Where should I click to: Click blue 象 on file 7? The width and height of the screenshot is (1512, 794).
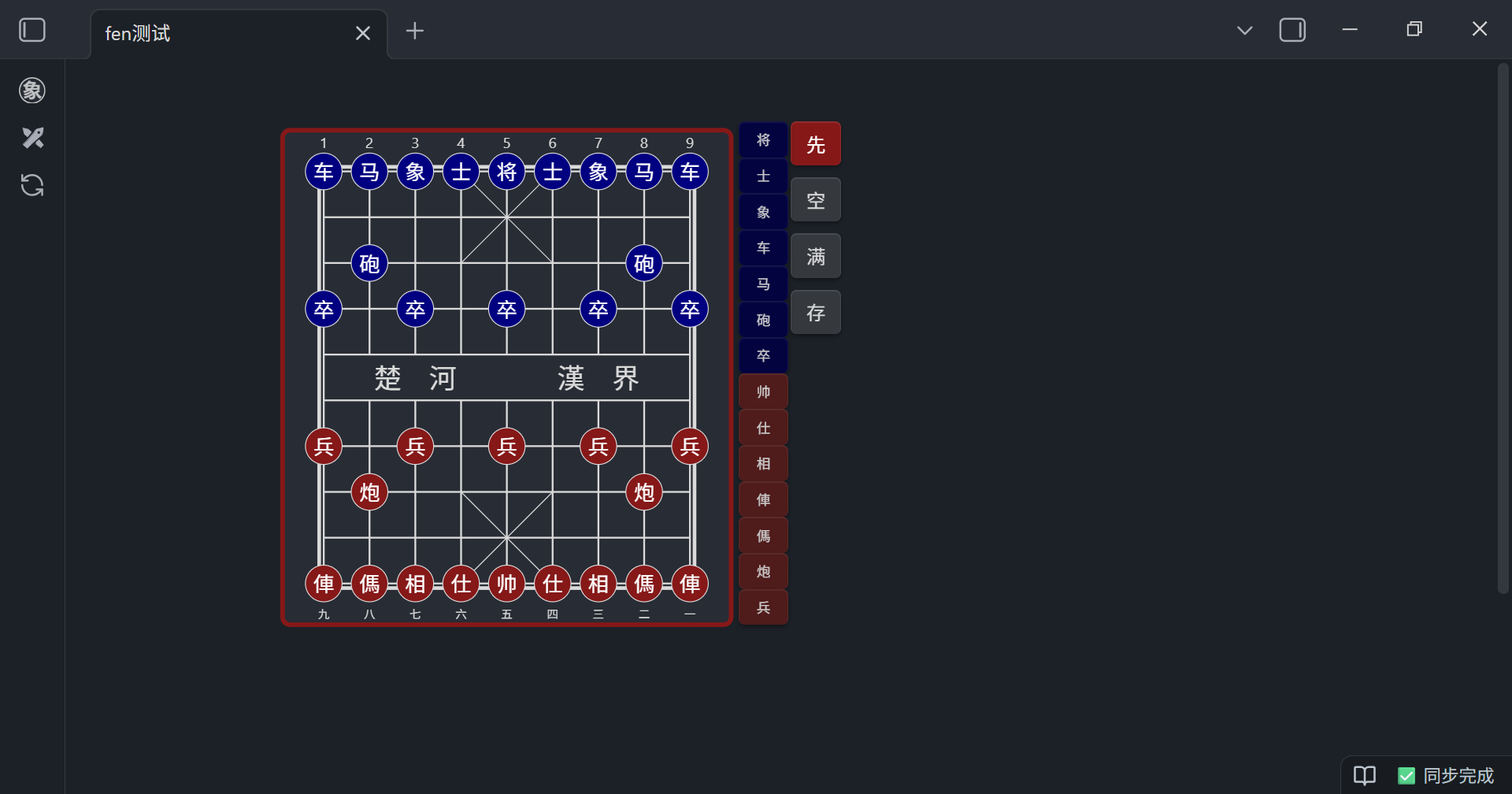point(598,172)
